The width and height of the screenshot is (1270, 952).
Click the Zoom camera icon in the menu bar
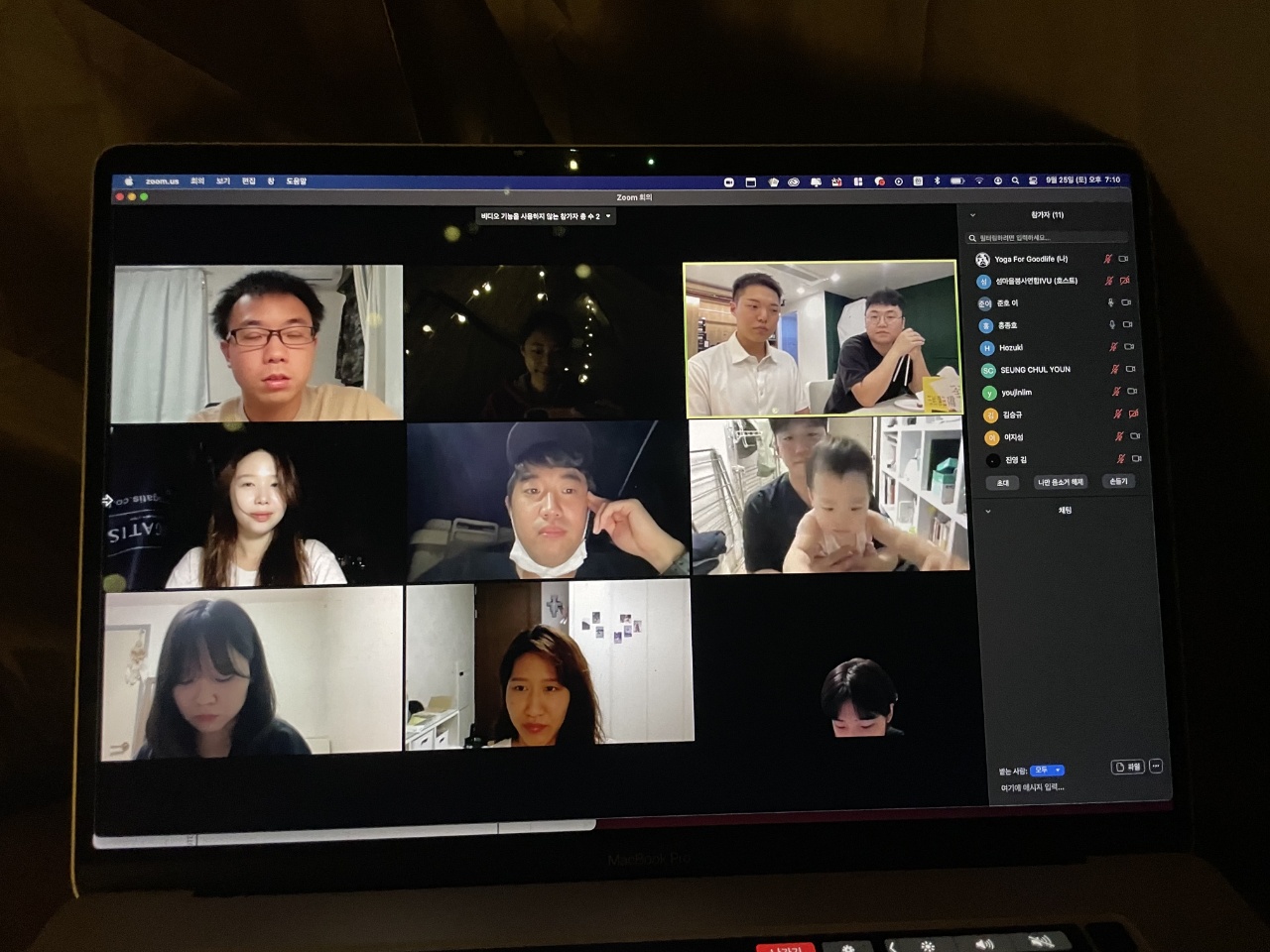click(x=728, y=182)
